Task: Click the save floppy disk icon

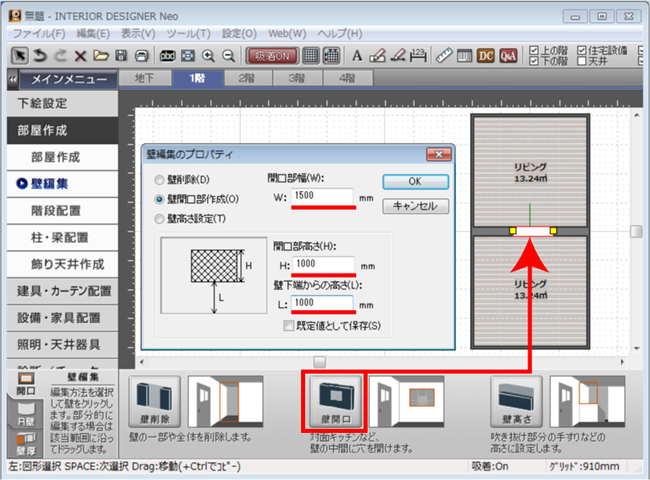Action: click(x=121, y=55)
